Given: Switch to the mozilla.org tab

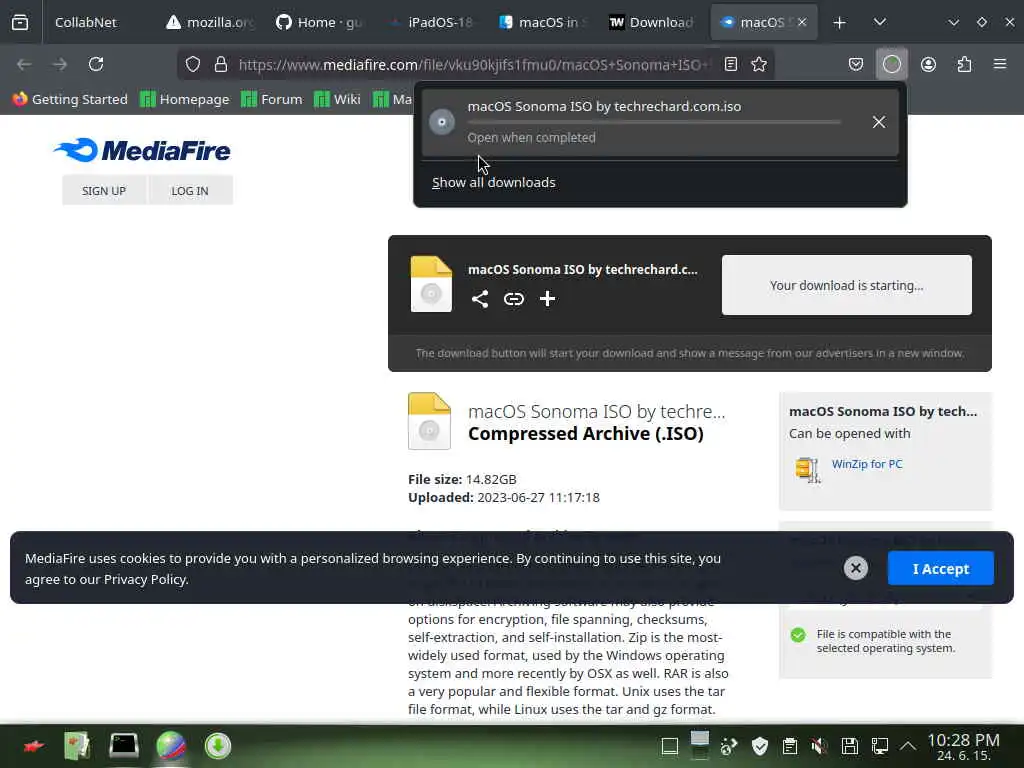Looking at the screenshot, I should (211, 22).
